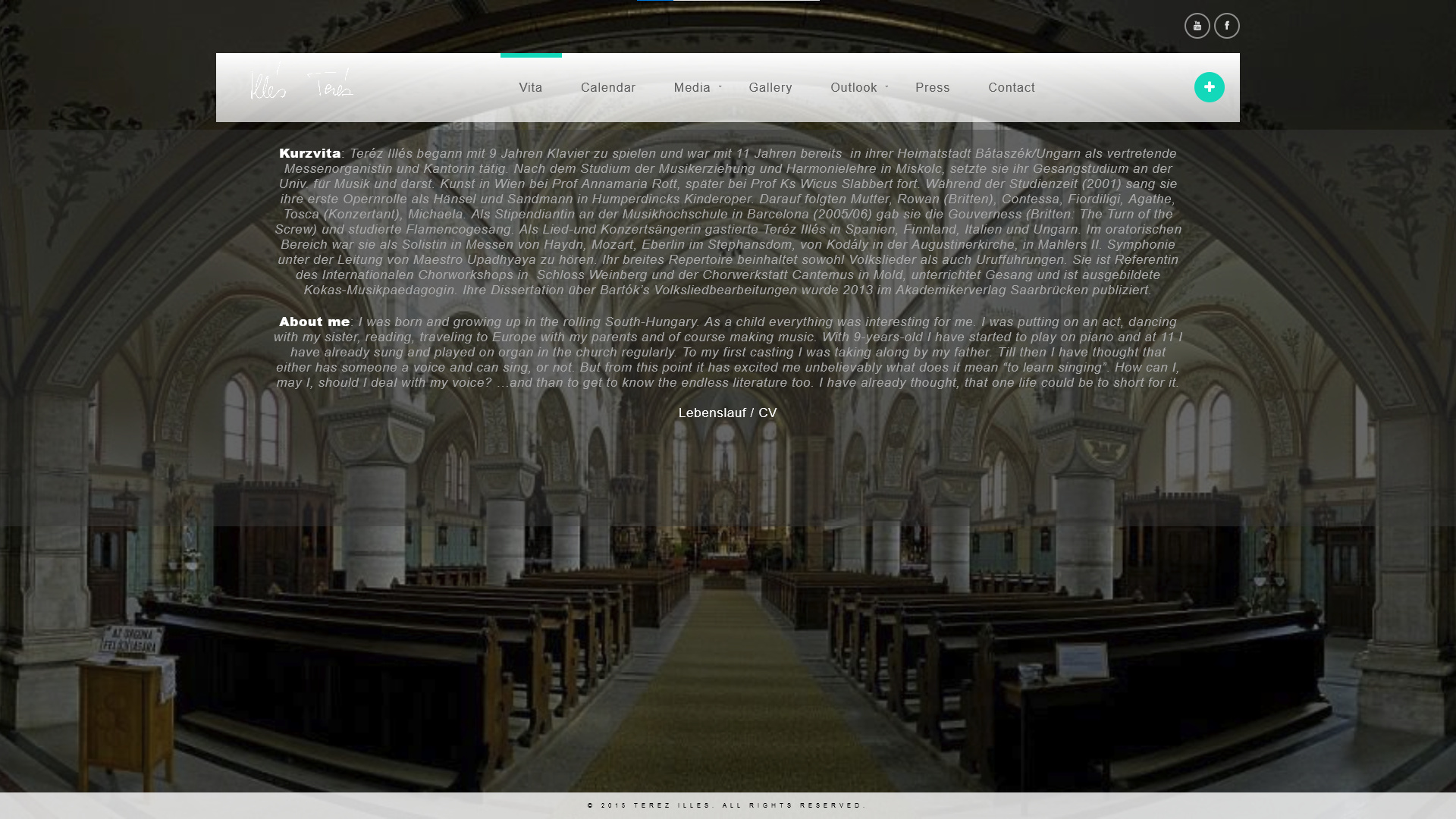Open the YouTube channel icon
The width and height of the screenshot is (1456, 819).
(x=1197, y=26)
